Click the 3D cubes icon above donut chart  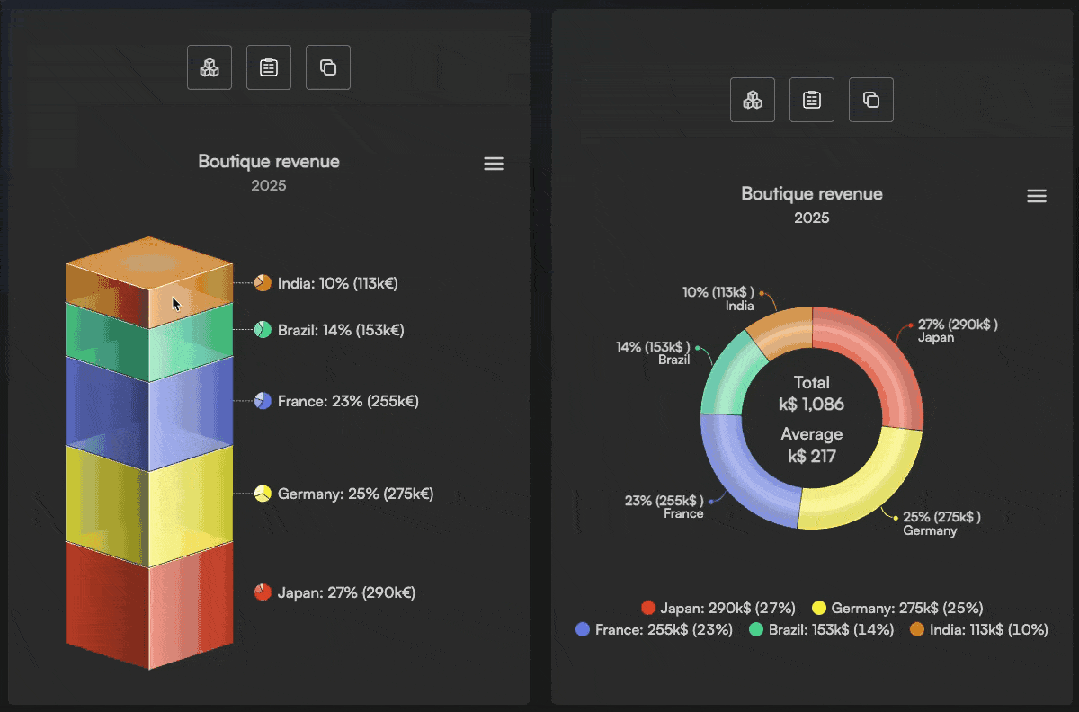coord(752,100)
